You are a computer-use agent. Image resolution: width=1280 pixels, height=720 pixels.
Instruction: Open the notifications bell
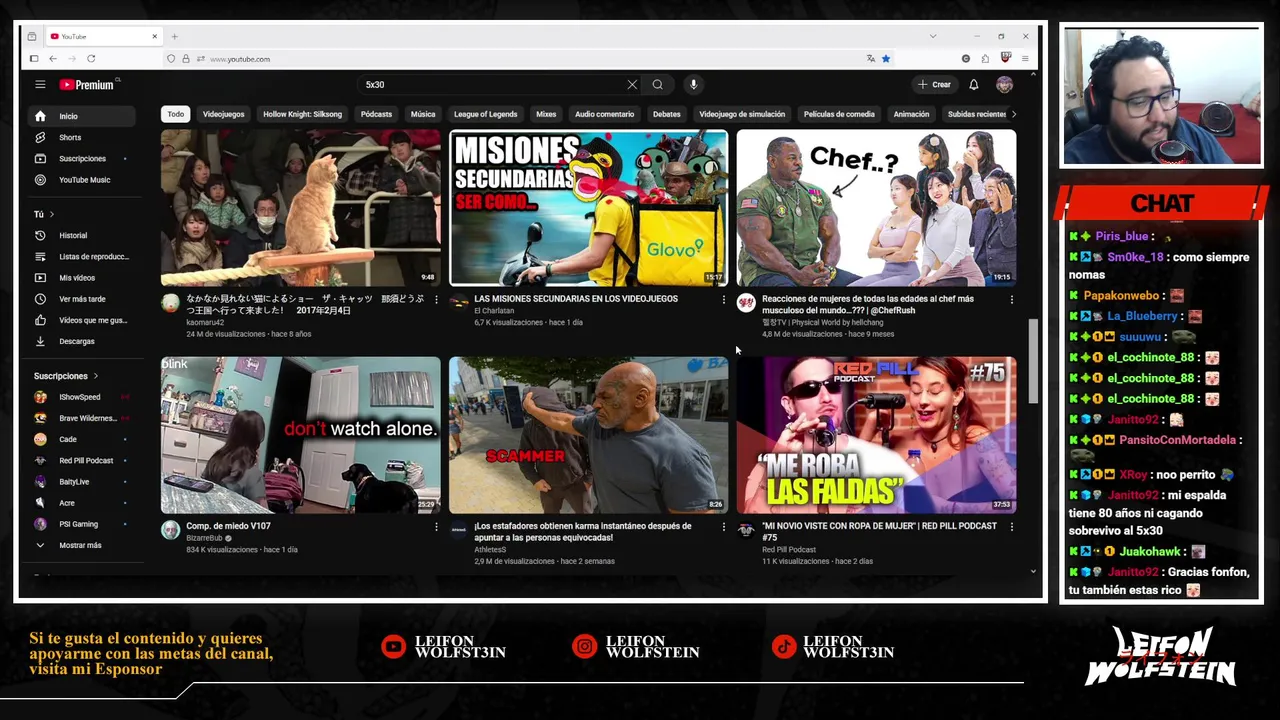pos(974,85)
